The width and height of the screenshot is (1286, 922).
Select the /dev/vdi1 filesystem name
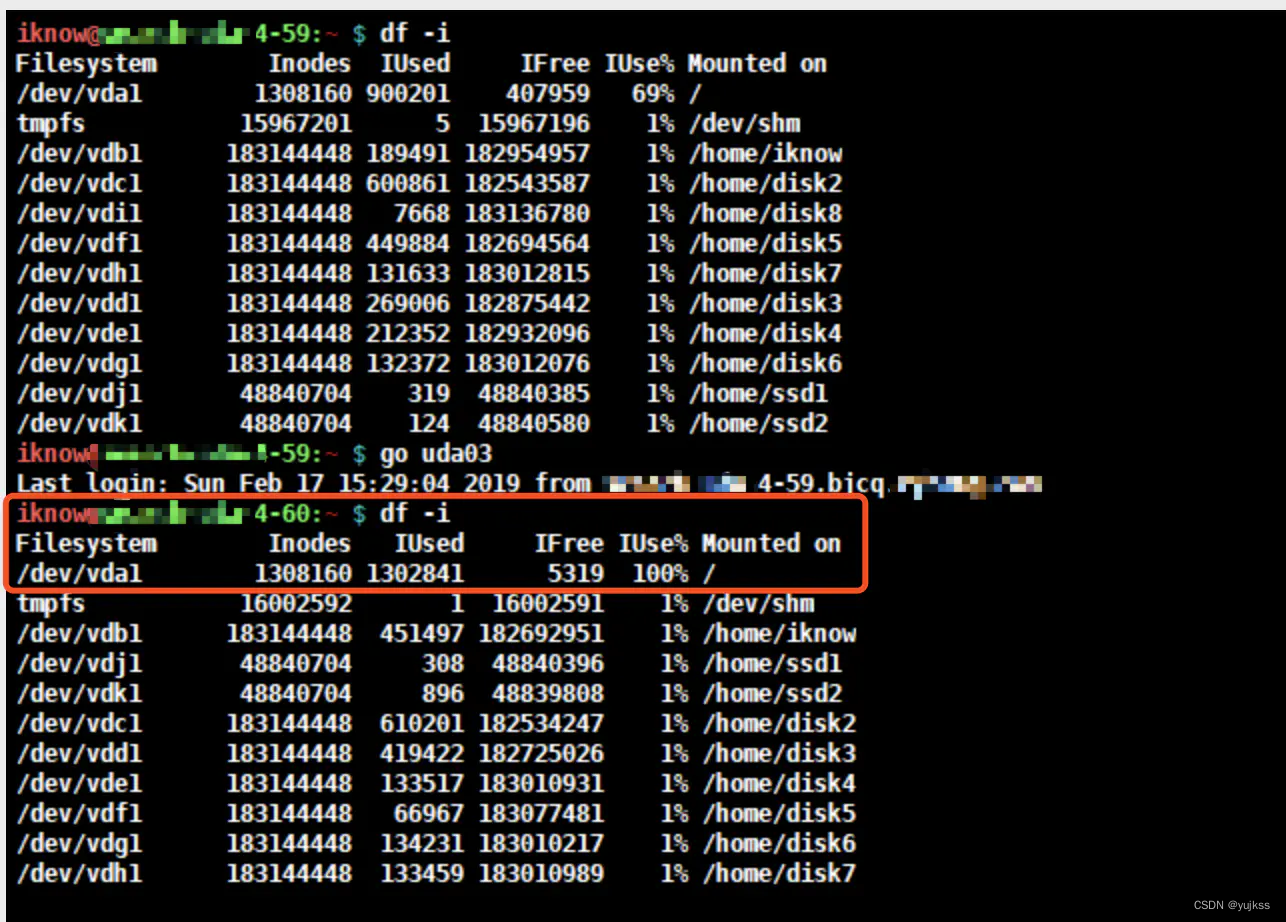[79, 214]
